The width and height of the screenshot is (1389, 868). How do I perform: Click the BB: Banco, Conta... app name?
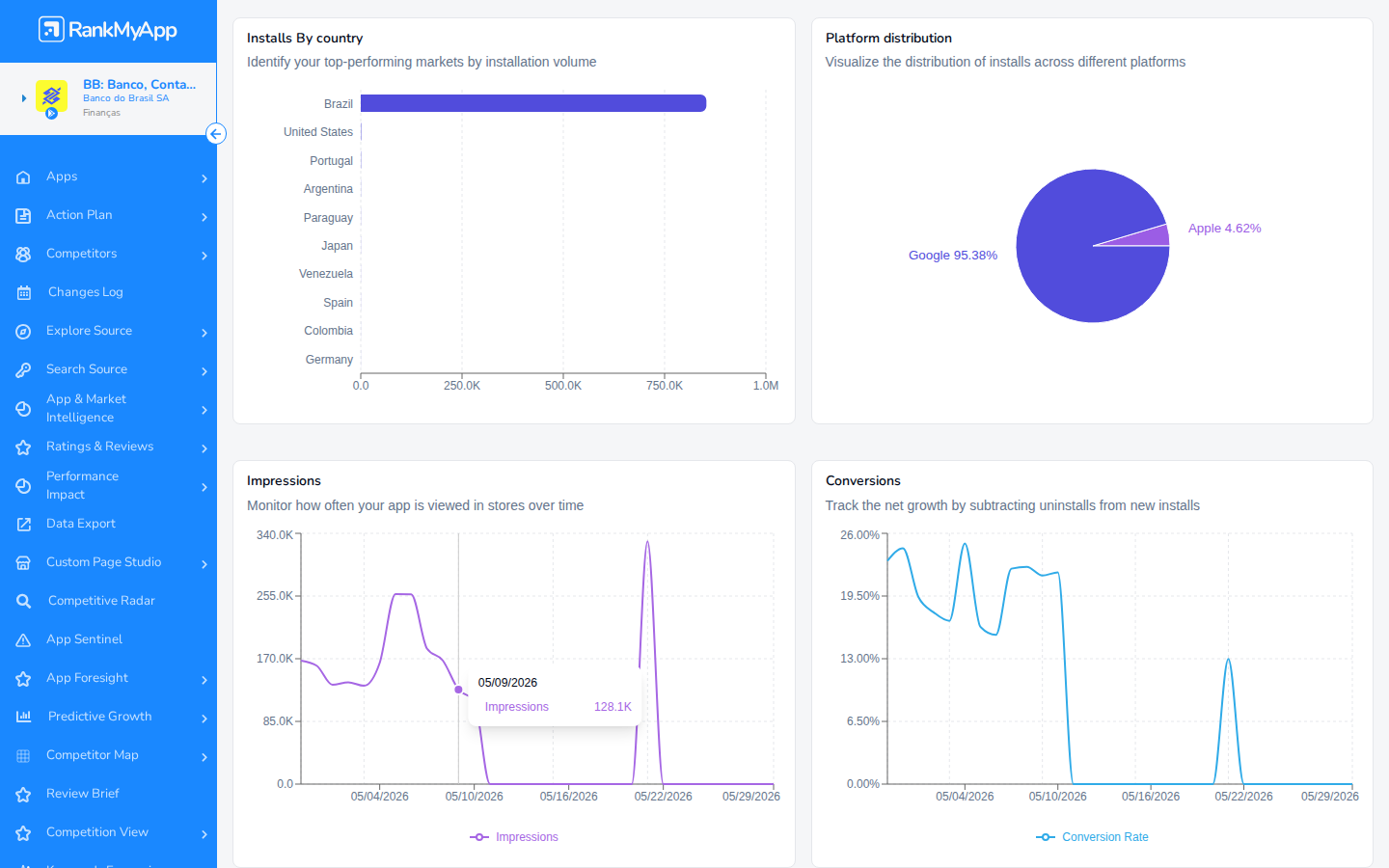(139, 85)
